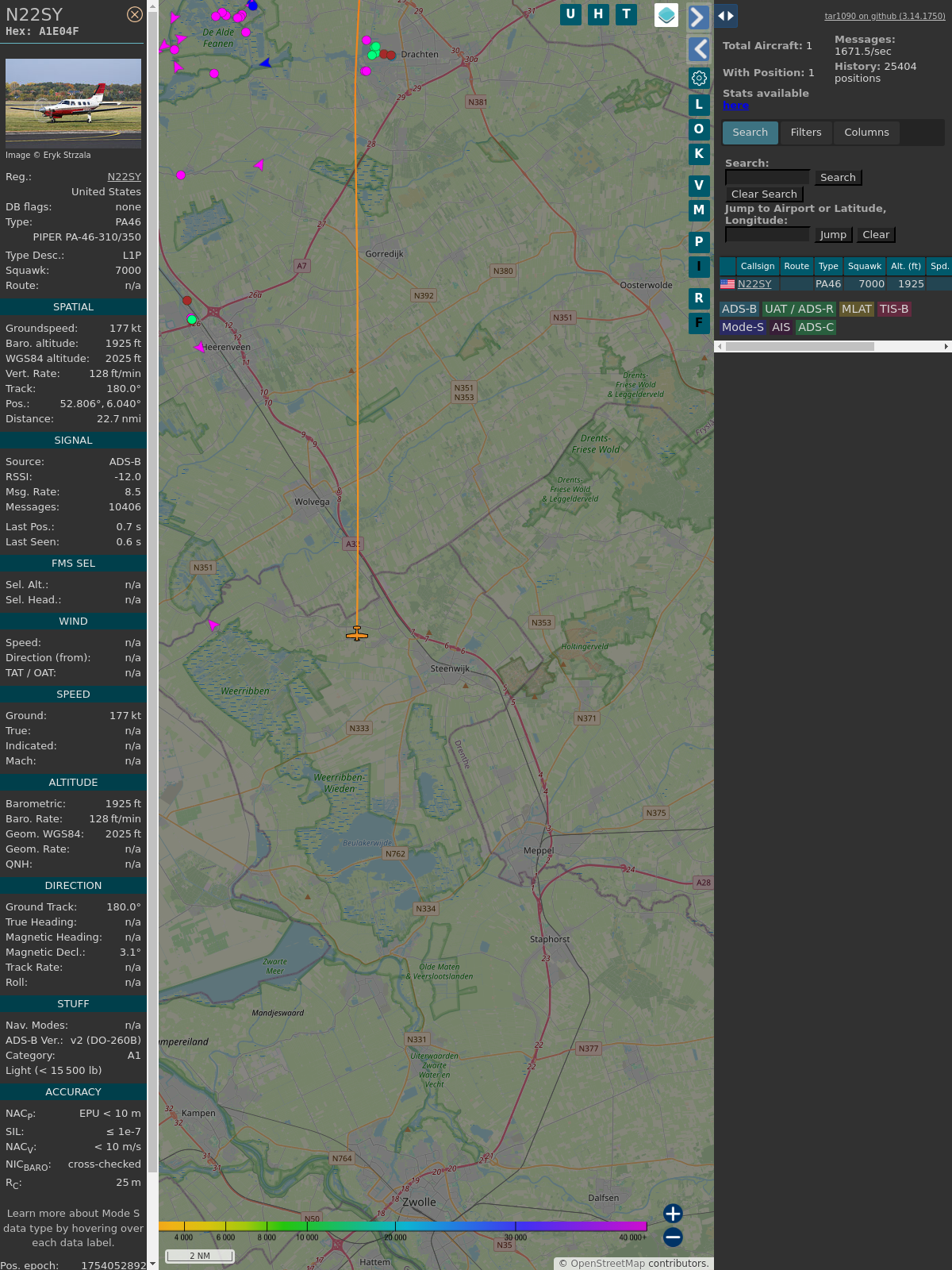Sort table by Alt. (ft) column
952x1270 pixels.
click(x=906, y=267)
